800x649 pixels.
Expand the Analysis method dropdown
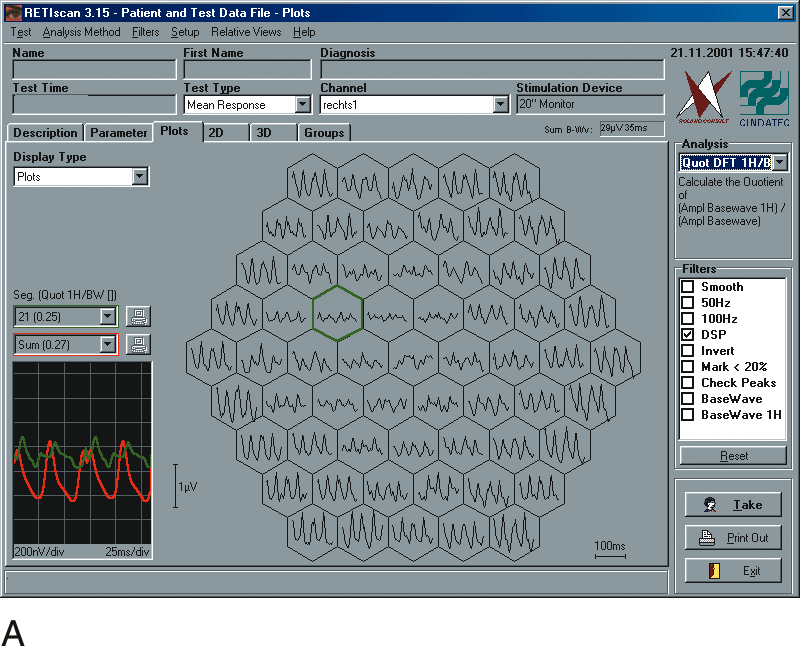[x=780, y=163]
